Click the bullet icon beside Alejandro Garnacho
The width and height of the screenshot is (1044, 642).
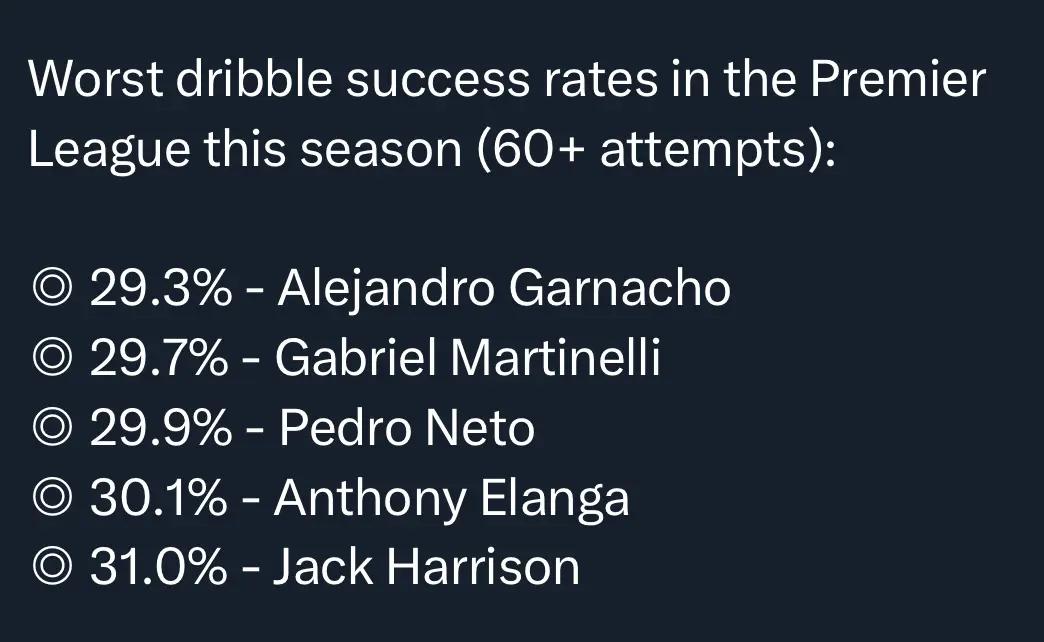[52, 288]
